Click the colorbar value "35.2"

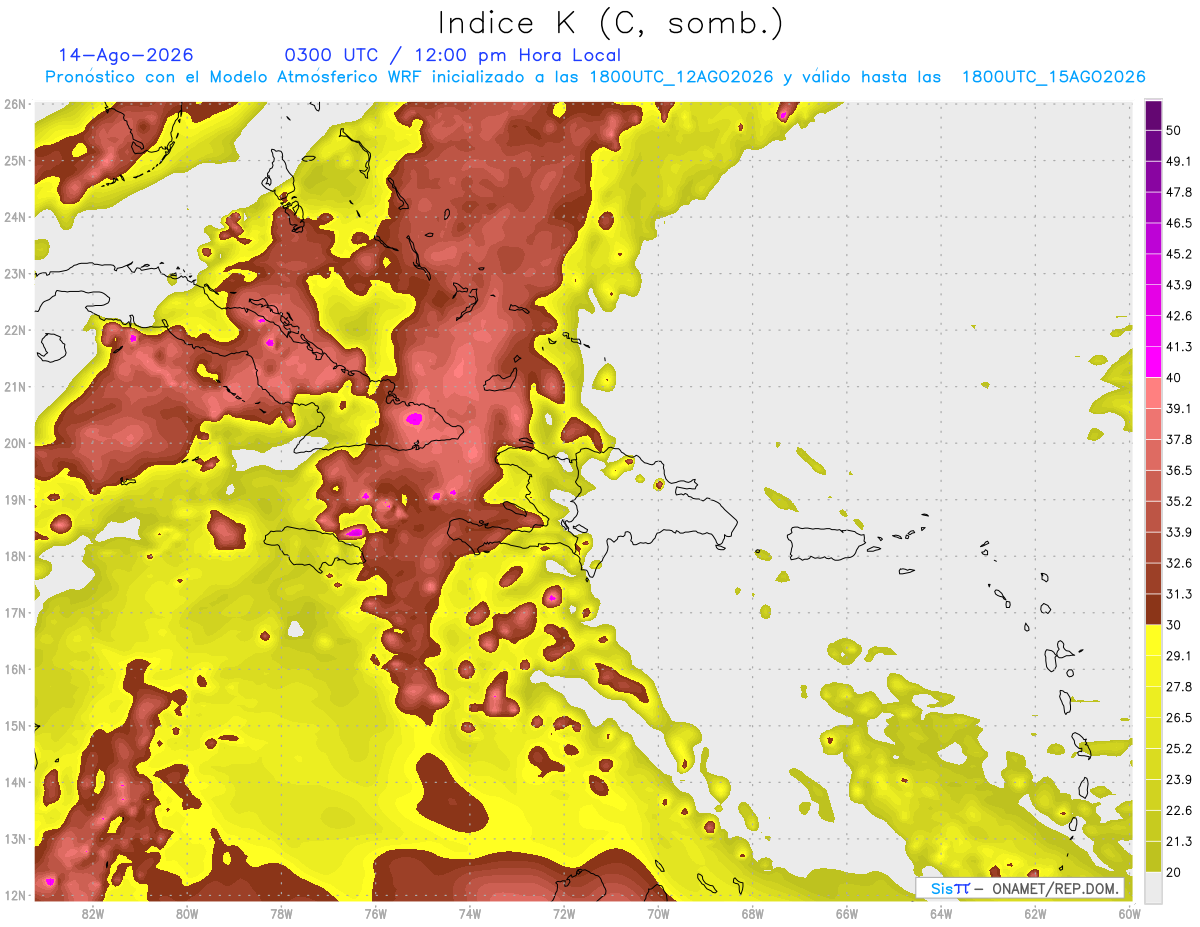click(1180, 501)
